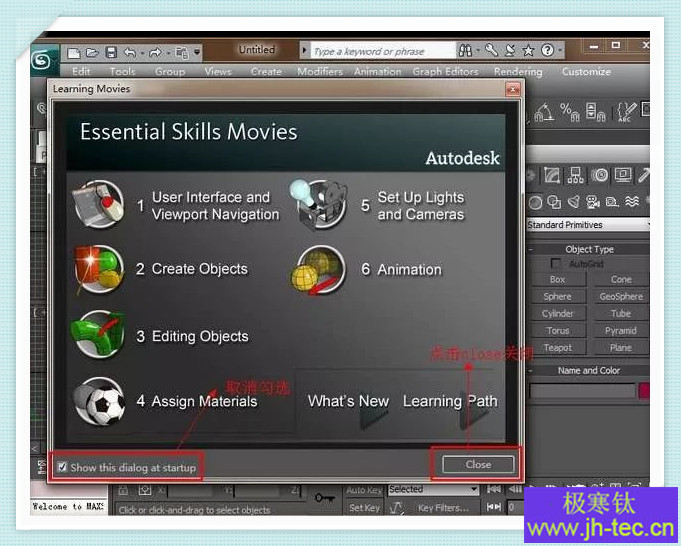
Task: Open the Tools menu
Action: [122, 72]
